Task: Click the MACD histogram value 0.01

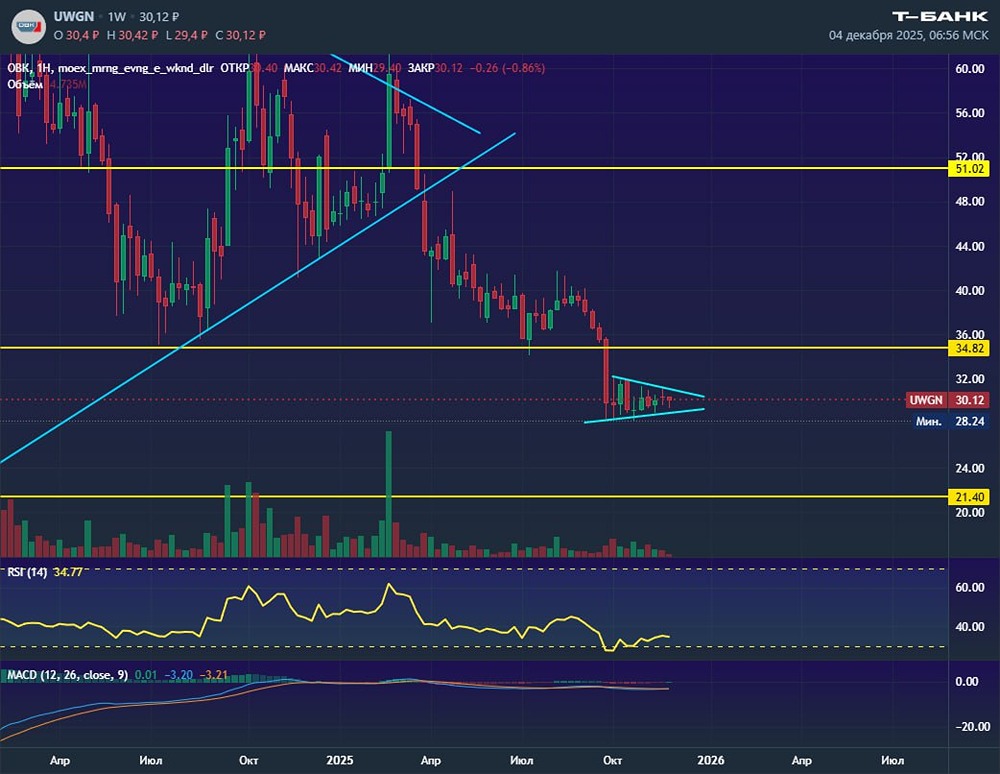Action: (146, 675)
